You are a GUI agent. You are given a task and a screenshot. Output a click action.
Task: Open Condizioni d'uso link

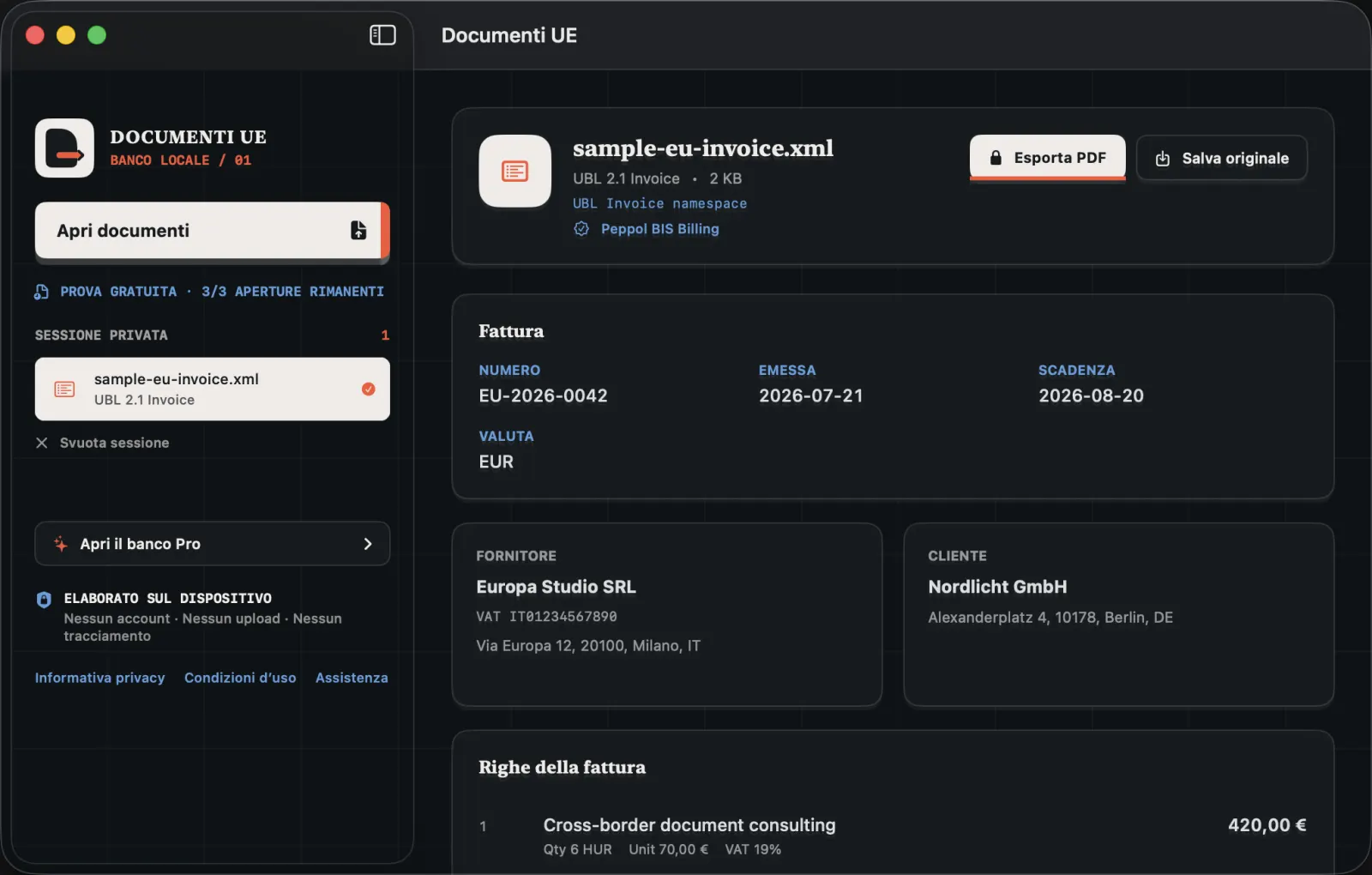point(240,678)
